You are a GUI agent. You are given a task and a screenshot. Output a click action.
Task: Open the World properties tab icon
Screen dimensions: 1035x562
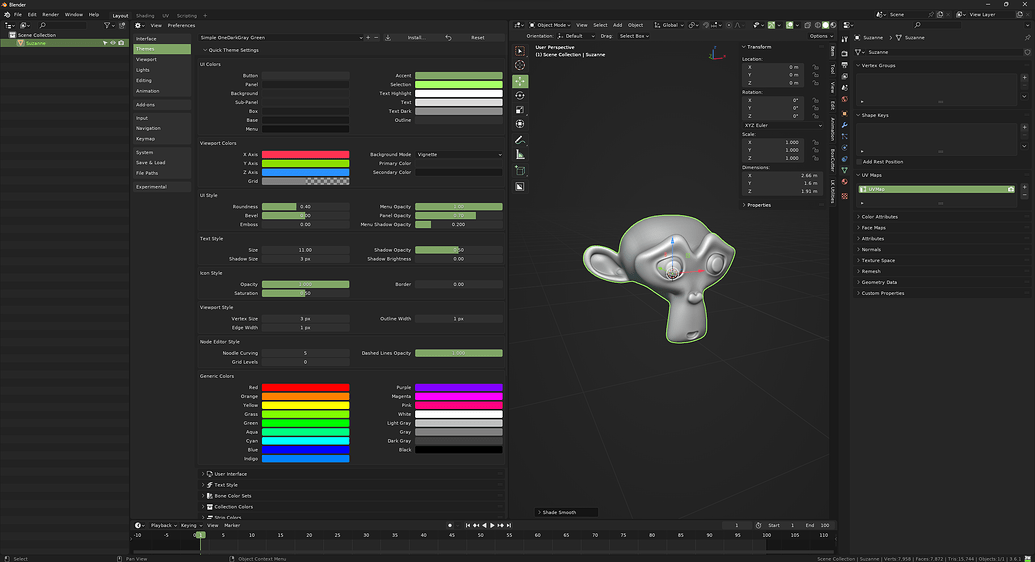coord(845,99)
